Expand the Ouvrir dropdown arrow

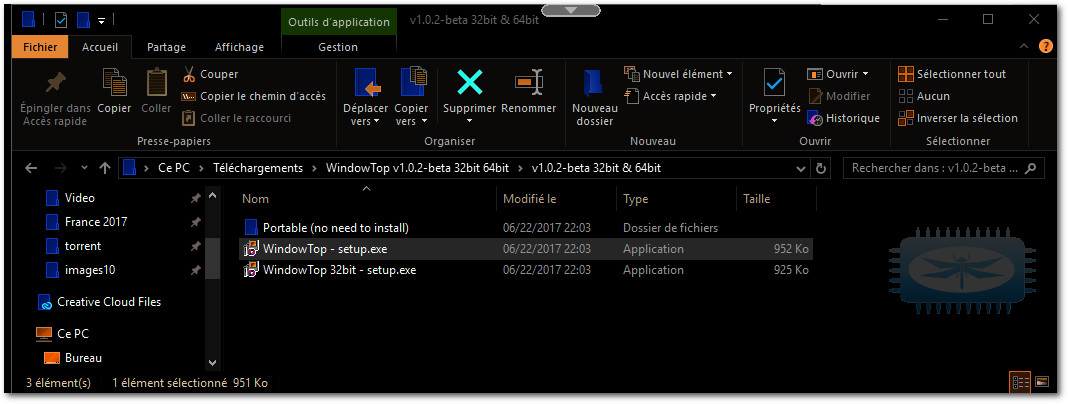(x=866, y=74)
